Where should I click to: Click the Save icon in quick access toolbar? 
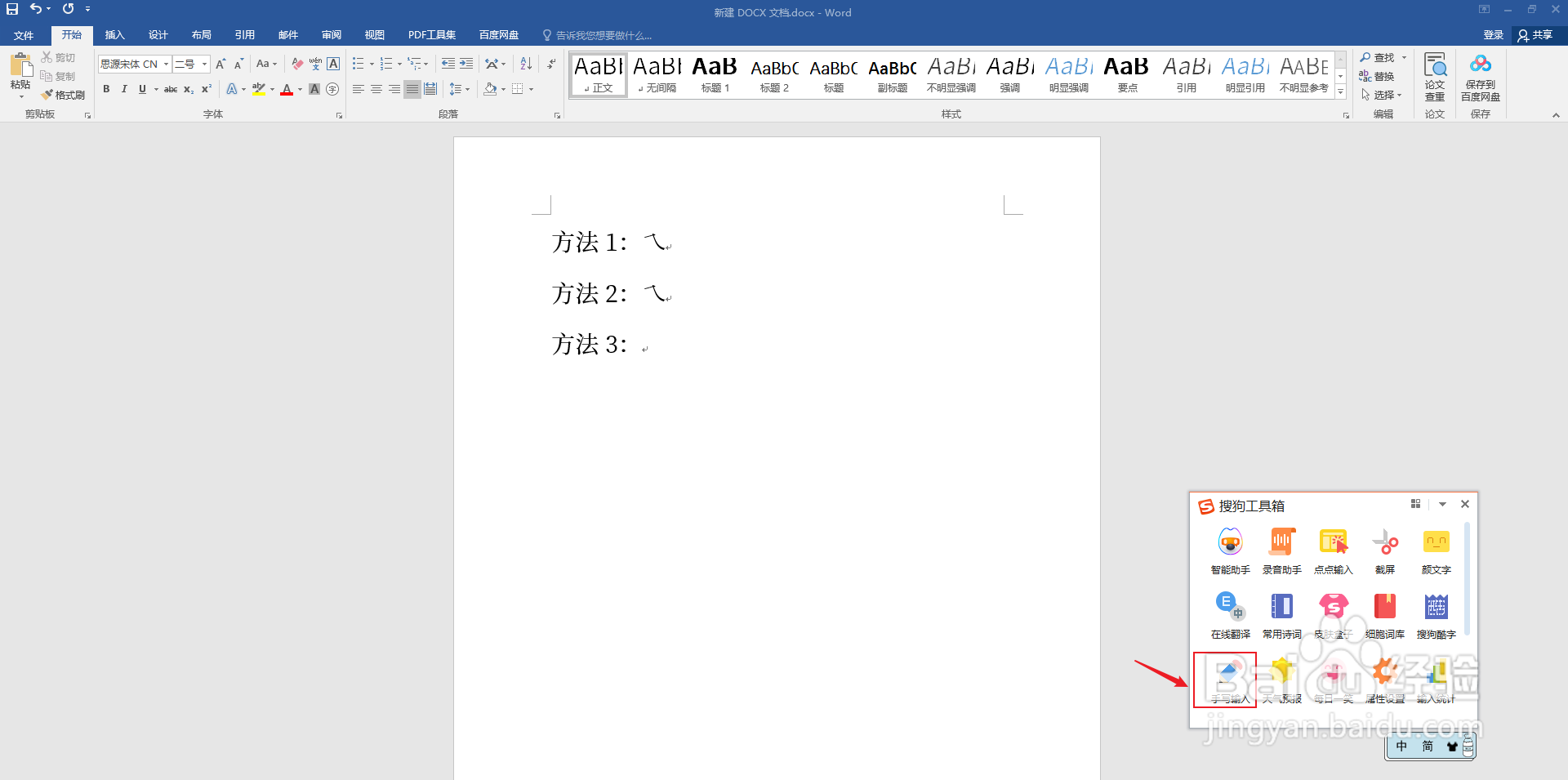[12, 9]
